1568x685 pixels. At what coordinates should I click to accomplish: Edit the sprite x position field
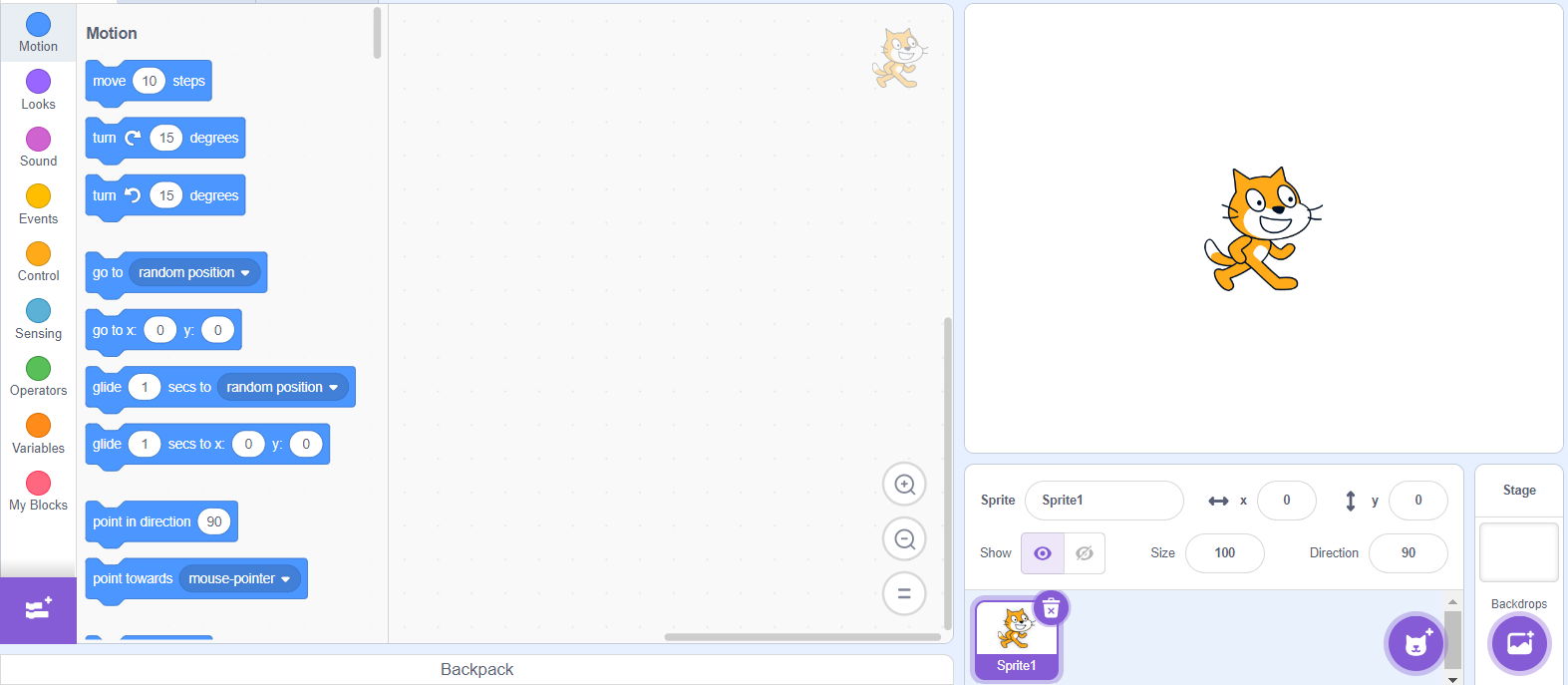(x=1286, y=501)
